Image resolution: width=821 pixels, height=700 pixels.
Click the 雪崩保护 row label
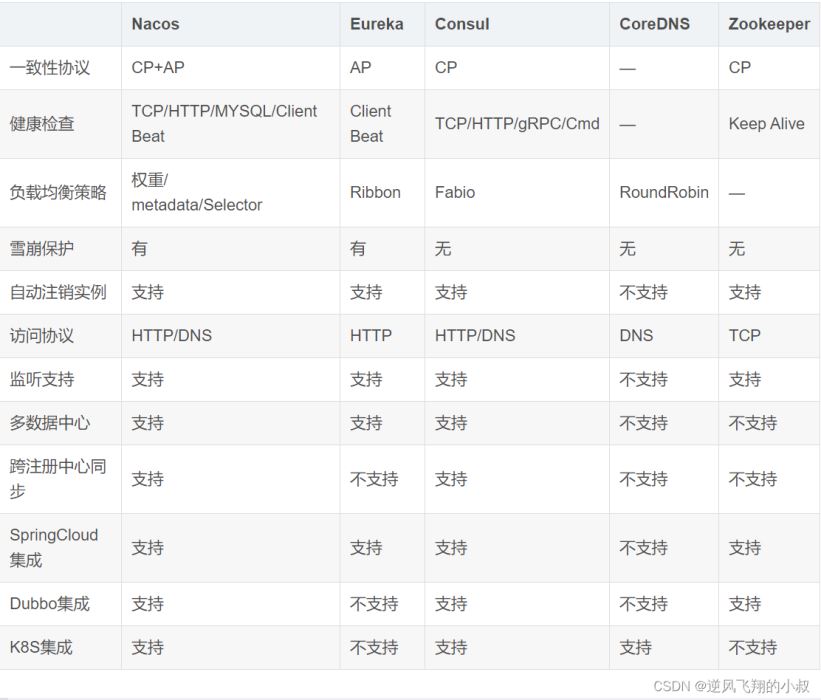click(x=42, y=249)
